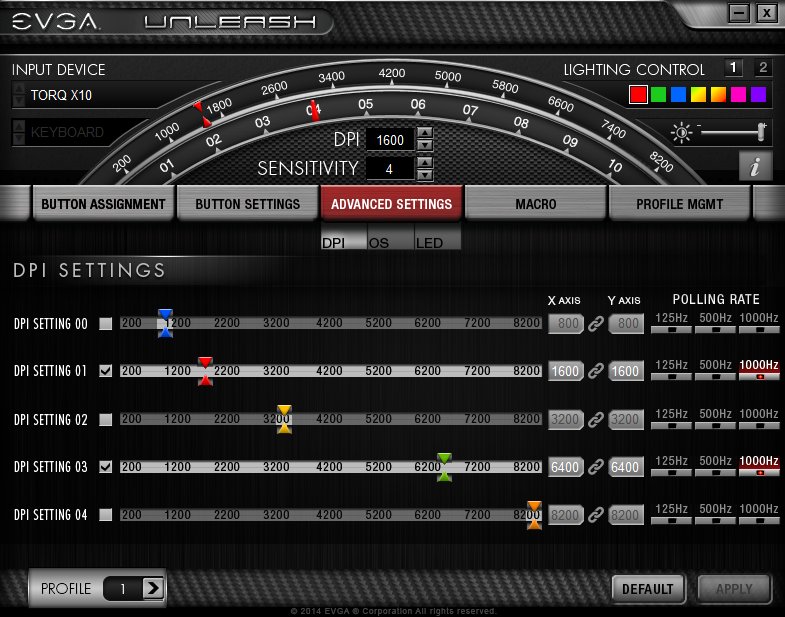Open the profile selector arrow

tap(153, 588)
